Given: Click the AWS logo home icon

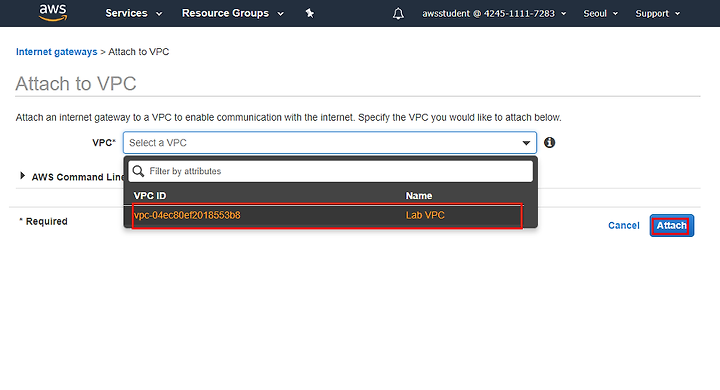Looking at the screenshot, I should (53, 13).
